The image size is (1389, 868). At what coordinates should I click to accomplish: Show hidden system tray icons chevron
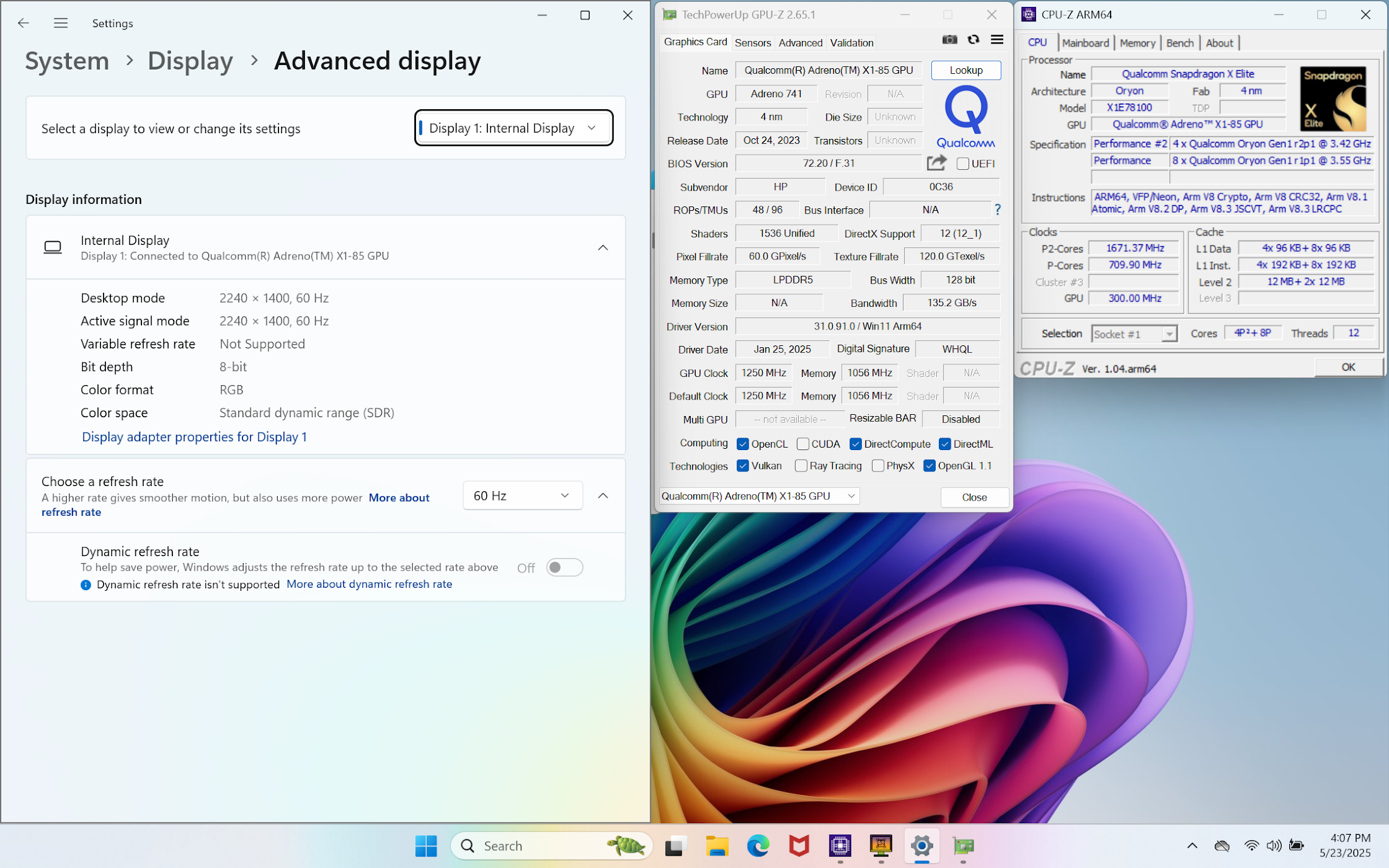(x=1192, y=846)
